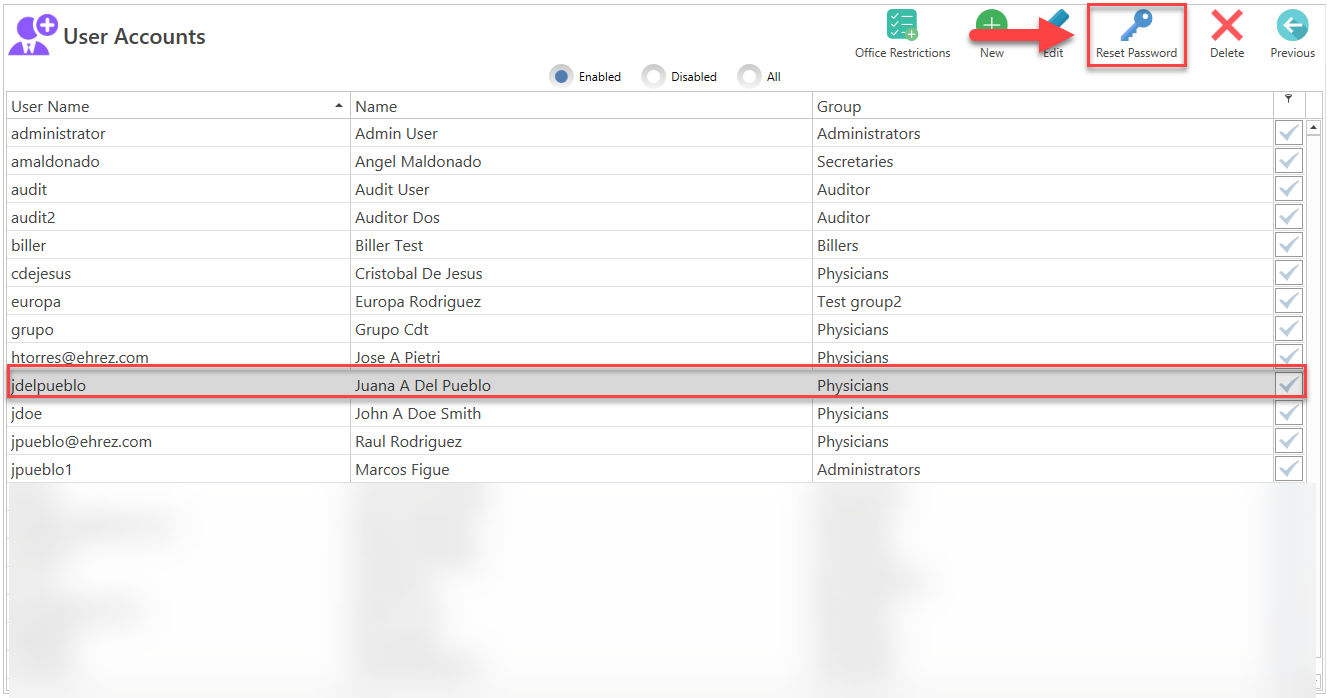Click the name Auditor Dos
The width and height of the screenshot is (1328, 698).
[397, 217]
